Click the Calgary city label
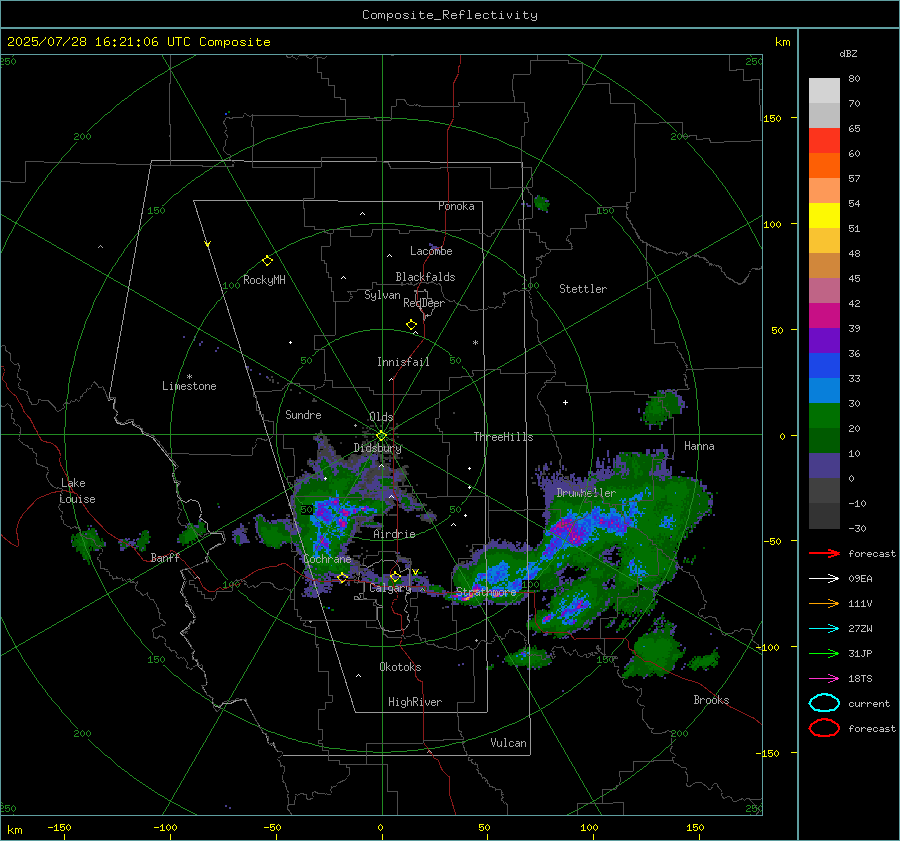Image resolution: width=900 pixels, height=841 pixels. pyautogui.click(x=390, y=588)
